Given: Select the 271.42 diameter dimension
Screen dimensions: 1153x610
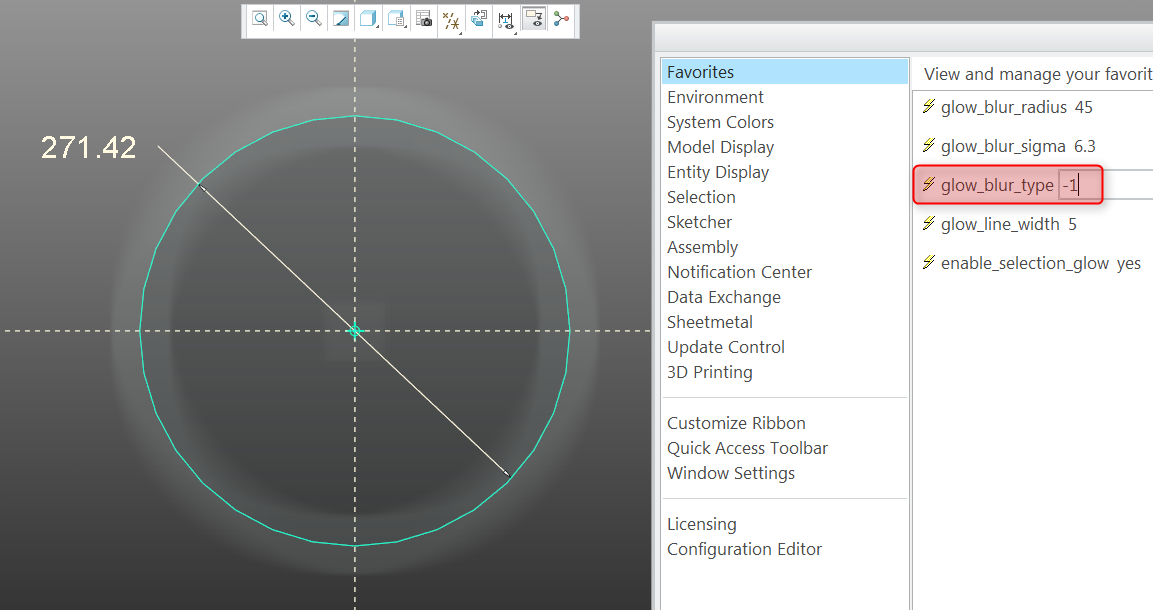Looking at the screenshot, I should [x=88, y=148].
